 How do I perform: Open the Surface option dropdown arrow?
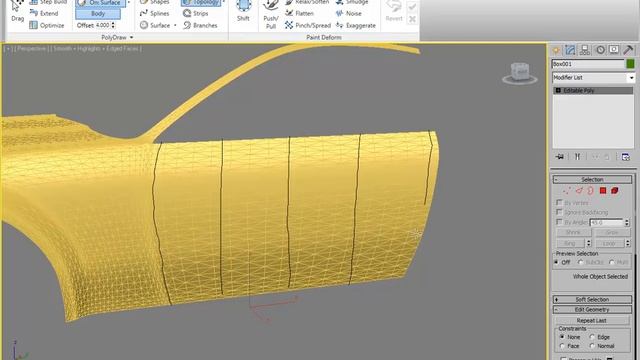[176, 25]
